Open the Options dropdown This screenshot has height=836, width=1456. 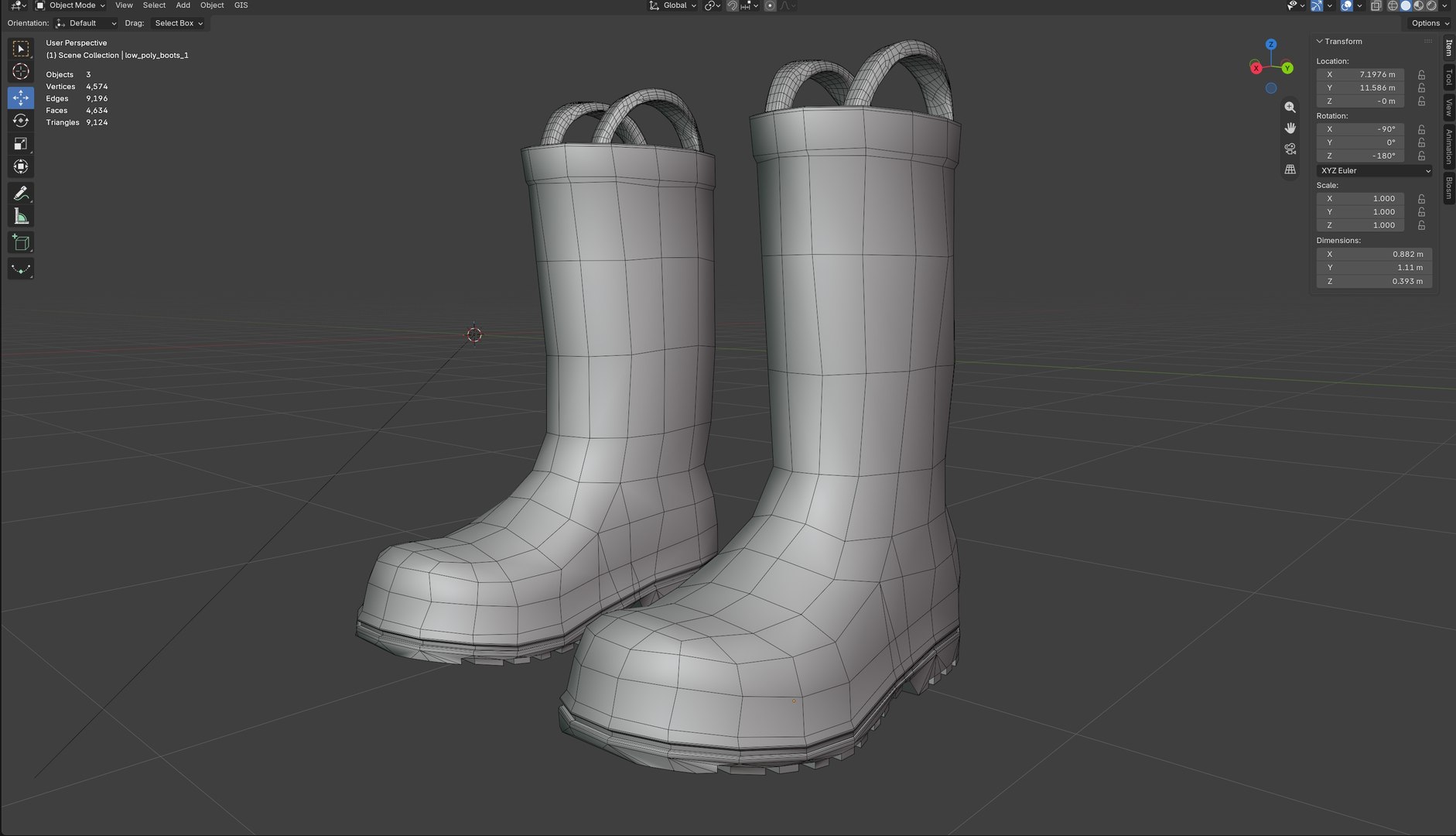coord(1429,23)
